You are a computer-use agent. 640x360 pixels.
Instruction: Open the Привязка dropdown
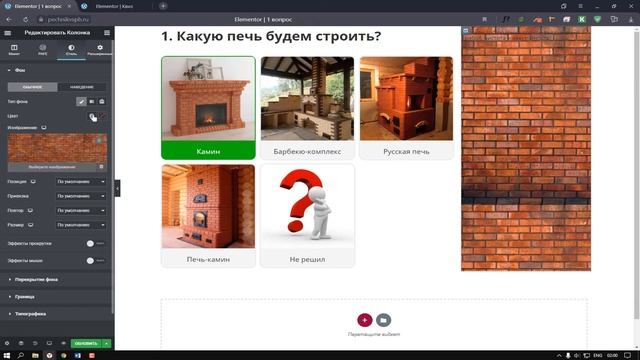point(81,196)
